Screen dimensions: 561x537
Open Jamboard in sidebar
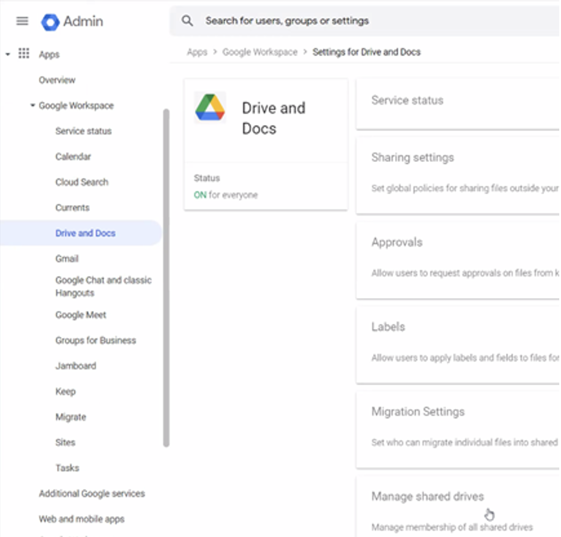tap(75, 366)
